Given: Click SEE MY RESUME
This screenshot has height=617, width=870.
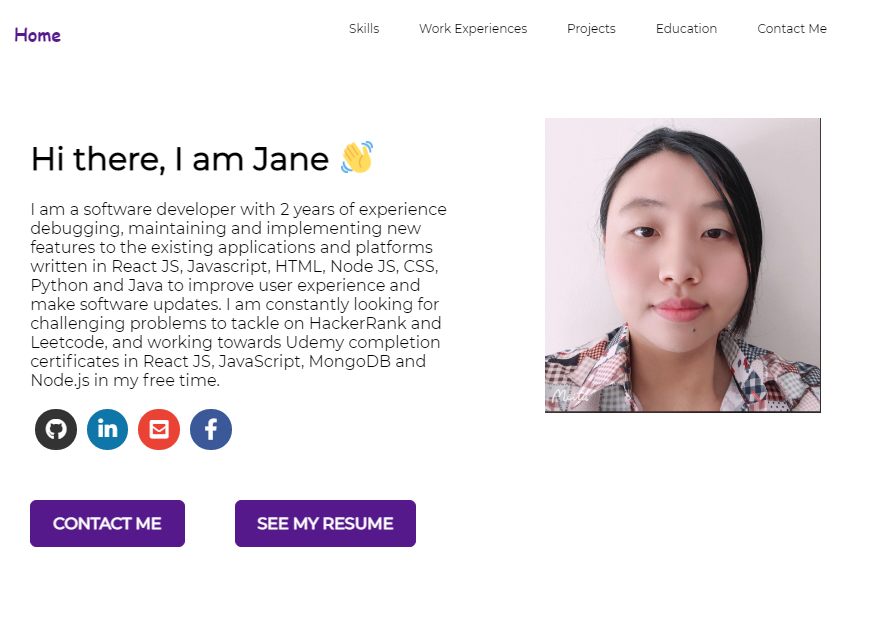Looking at the screenshot, I should tap(325, 523).
